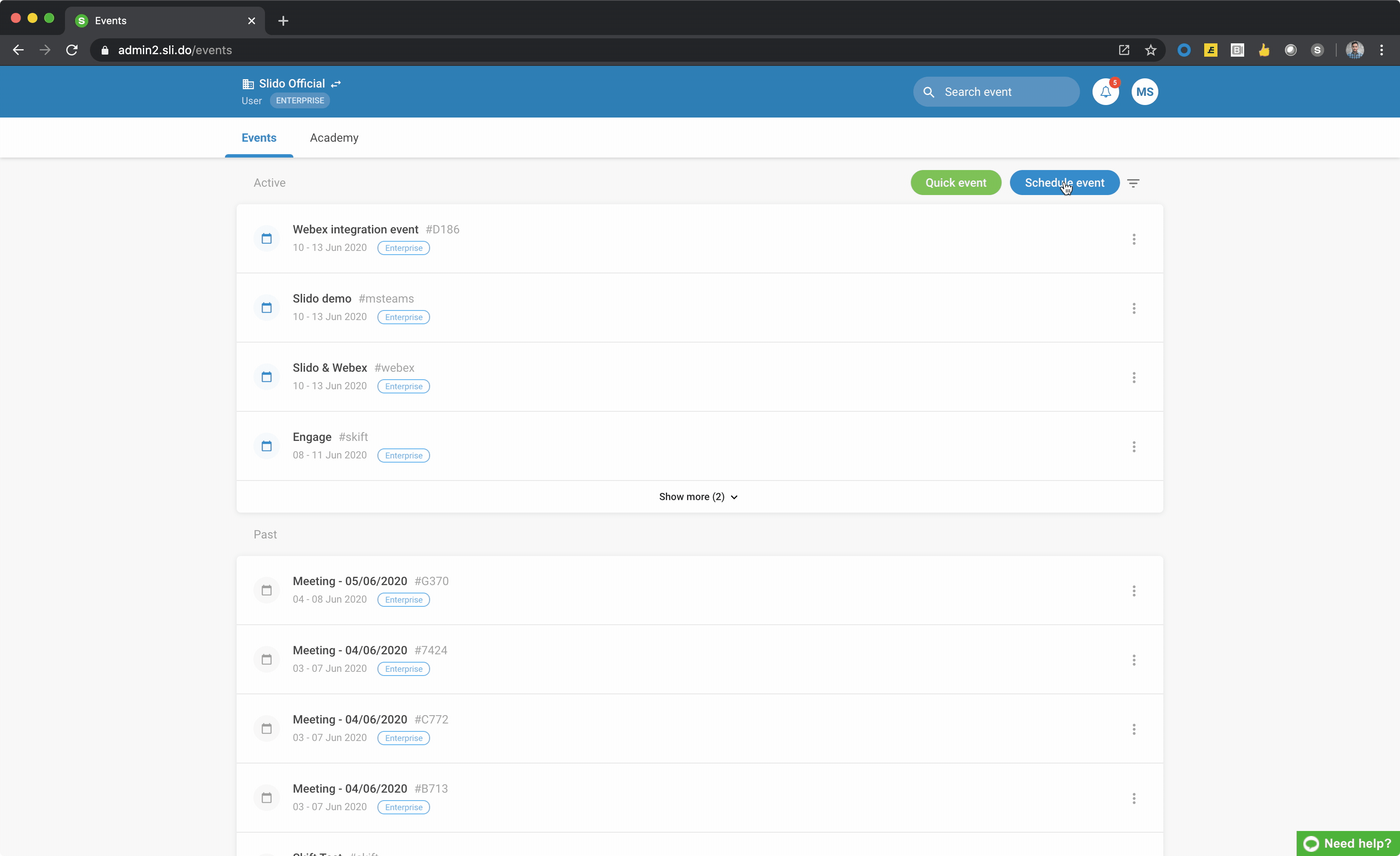Open options menu for Meeting #C772

[1133, 729]
